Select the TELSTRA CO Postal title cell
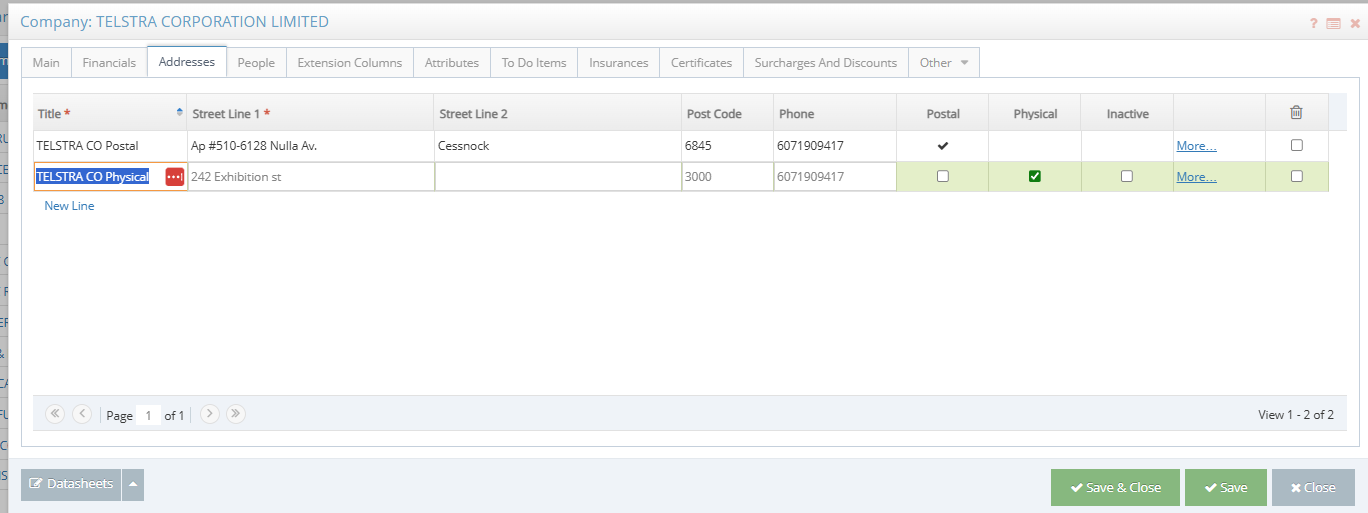Screen dimensions: 1368x513 (x=110, y=146)
